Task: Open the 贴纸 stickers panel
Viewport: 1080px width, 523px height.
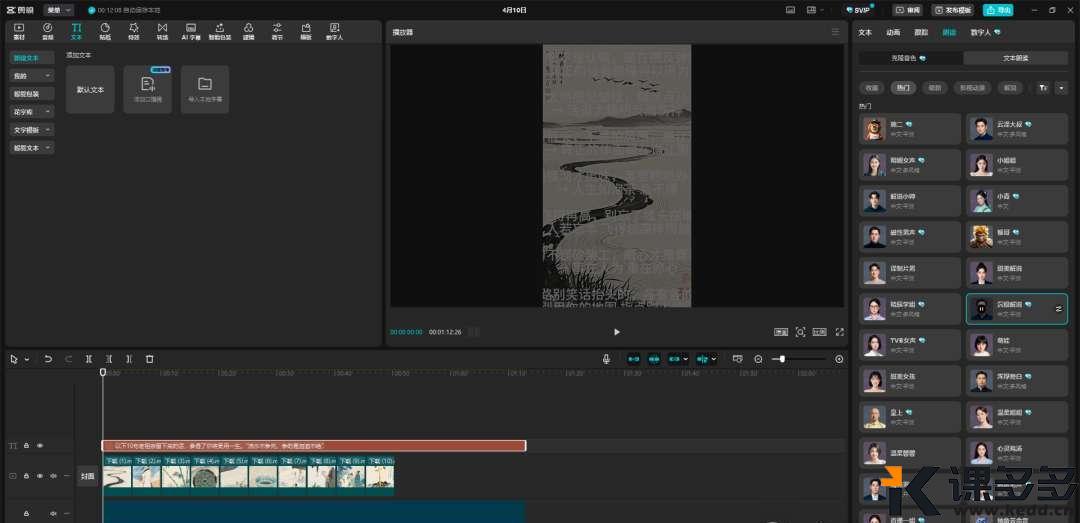Action: click(105, 31)
